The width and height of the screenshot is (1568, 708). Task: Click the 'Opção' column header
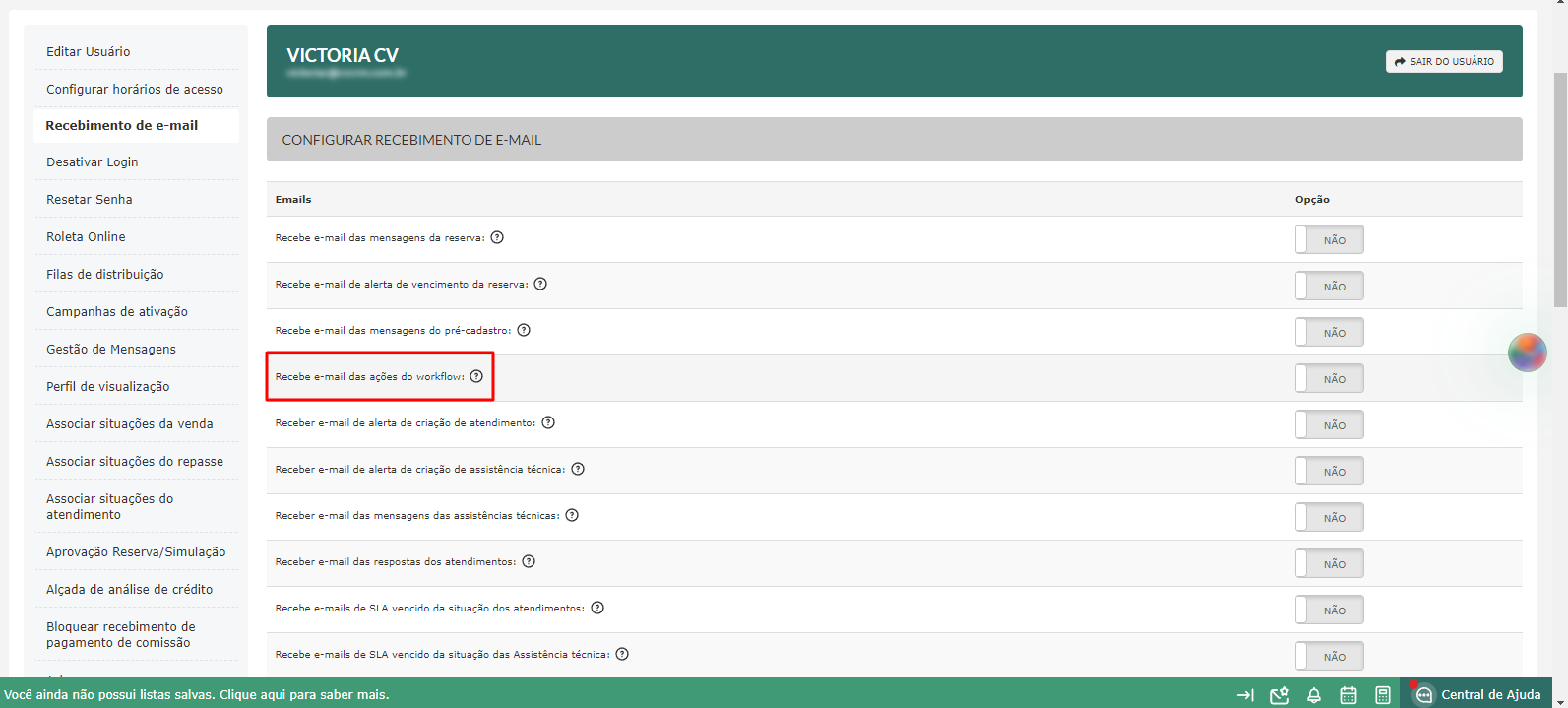tap(1312, 199)
